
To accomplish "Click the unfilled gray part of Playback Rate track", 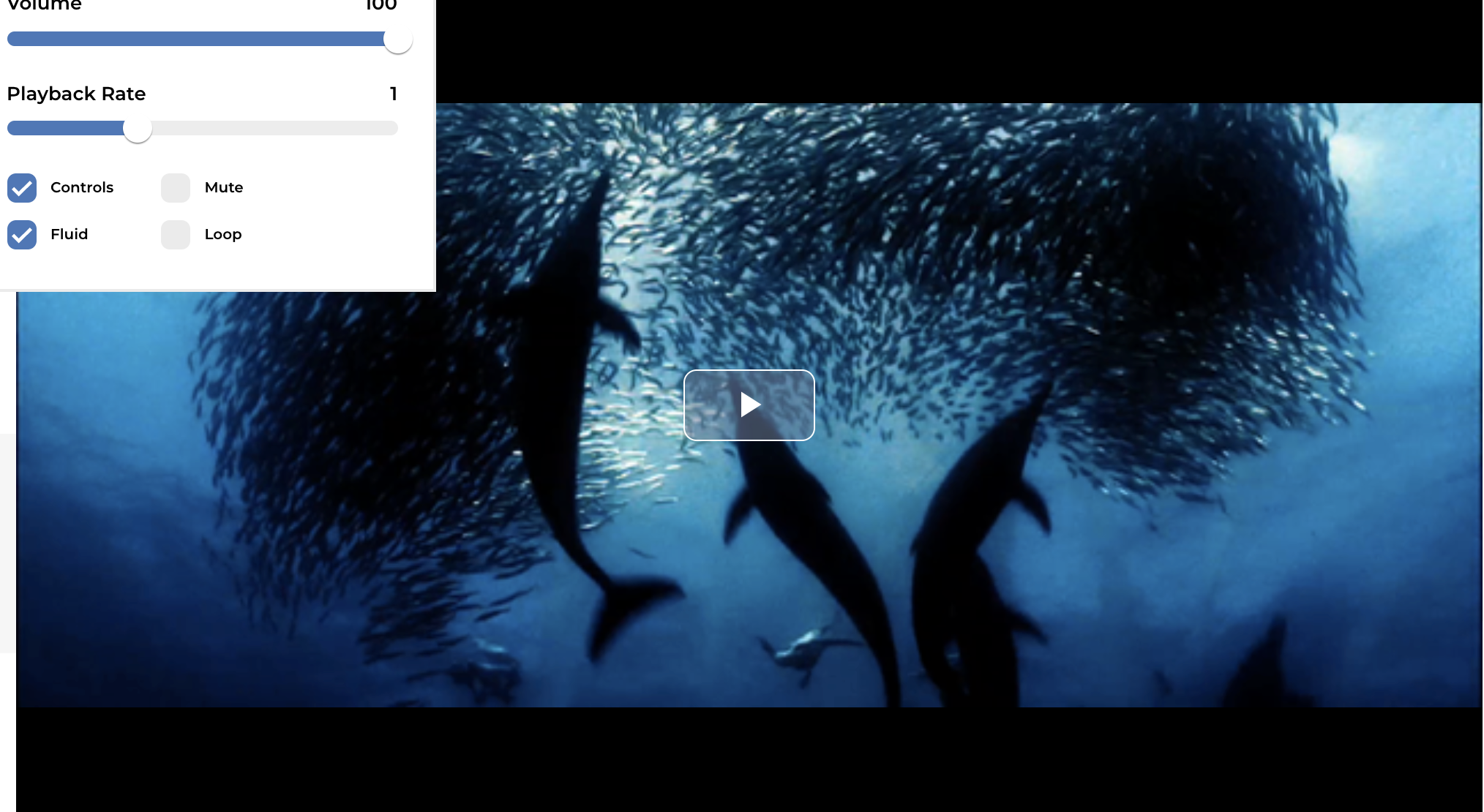I will click(x=274, y=129).
